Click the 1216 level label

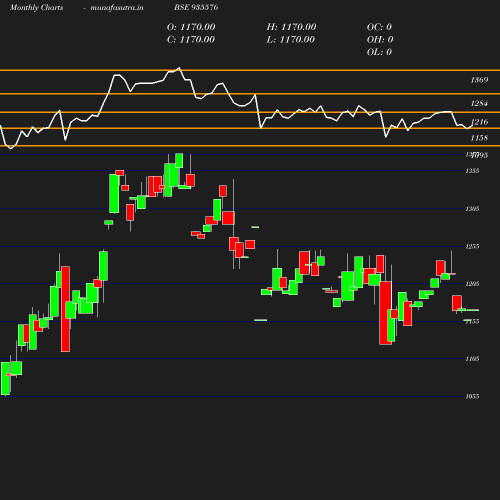click(480, 122)
